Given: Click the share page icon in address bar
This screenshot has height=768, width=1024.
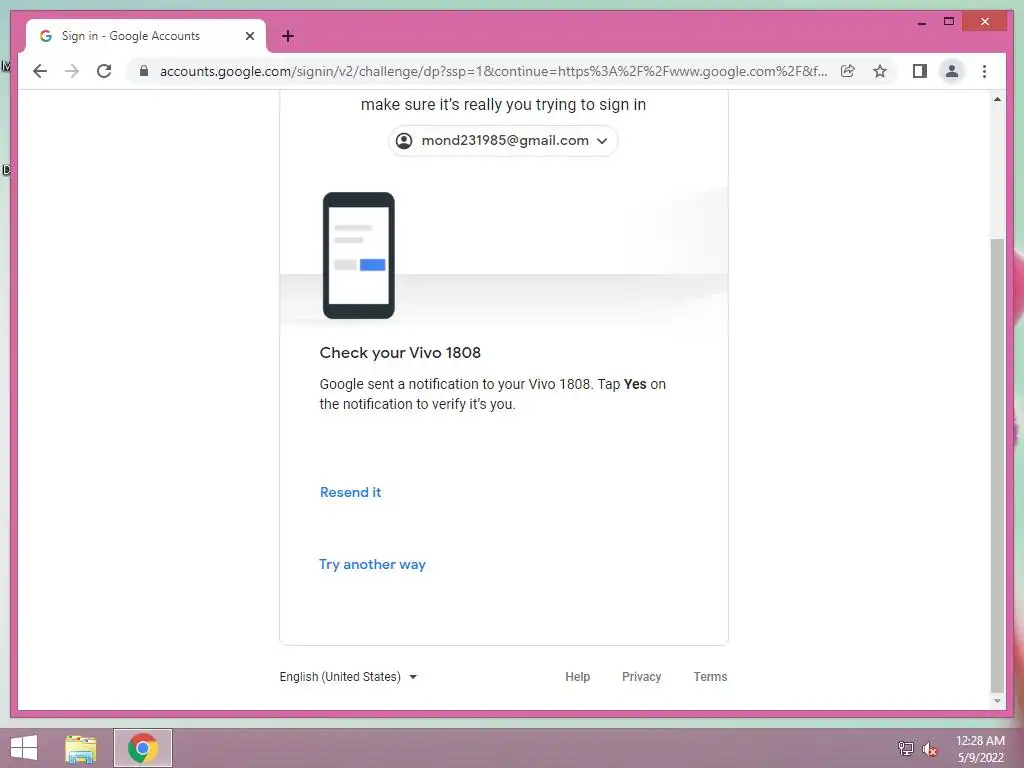Looking at the screenshot, I should pyautogui.click(x=848, y=71).
